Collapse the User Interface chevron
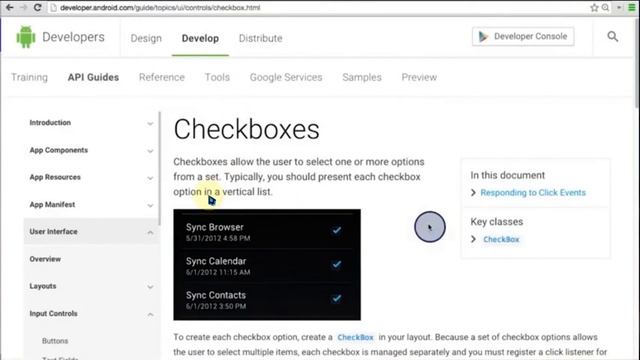 click(x=150, y=232)
